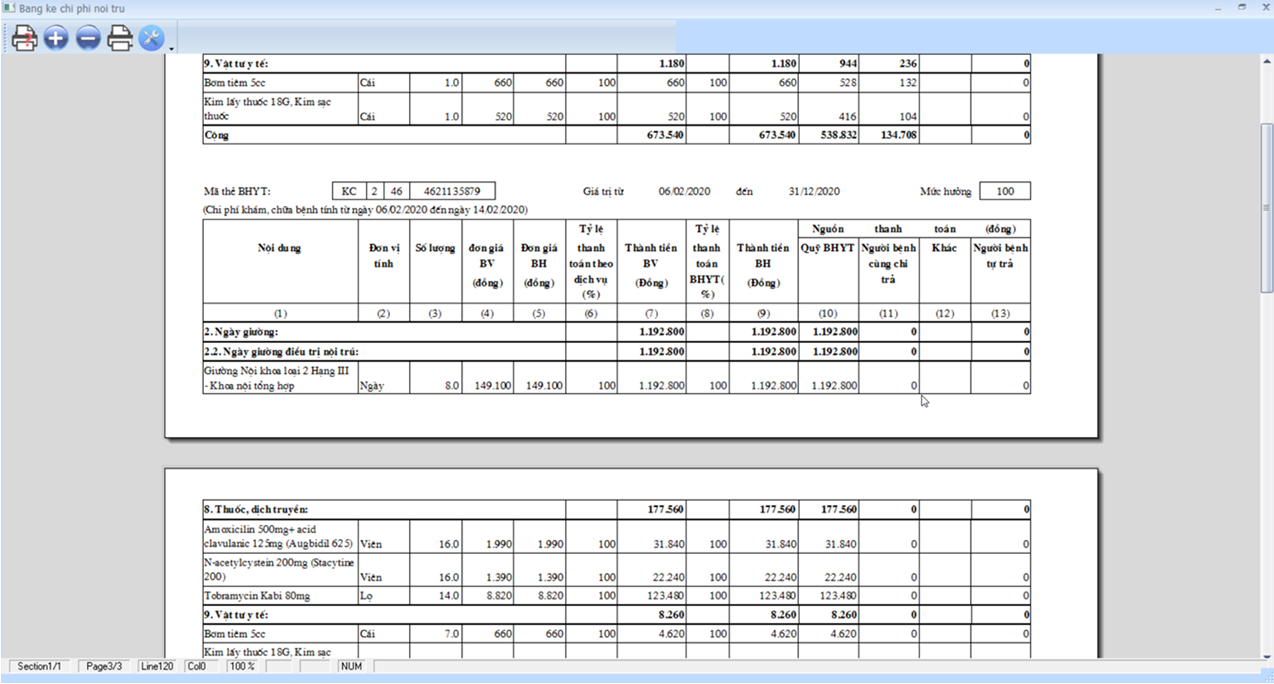Click the 100 % zoom status indicator
Viewport: 1274px width, 684px height.
pyautogui.click(x=241, y=666)
